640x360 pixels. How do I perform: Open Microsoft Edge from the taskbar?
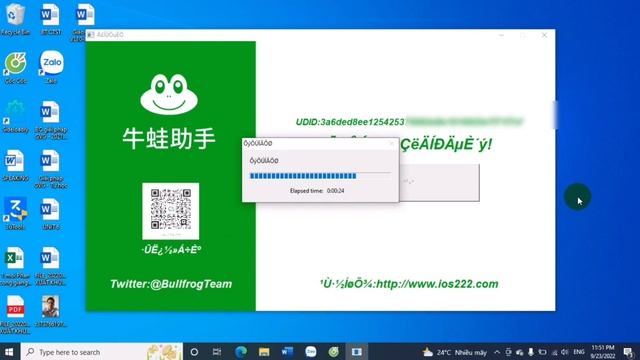click(x=241, y=352)
